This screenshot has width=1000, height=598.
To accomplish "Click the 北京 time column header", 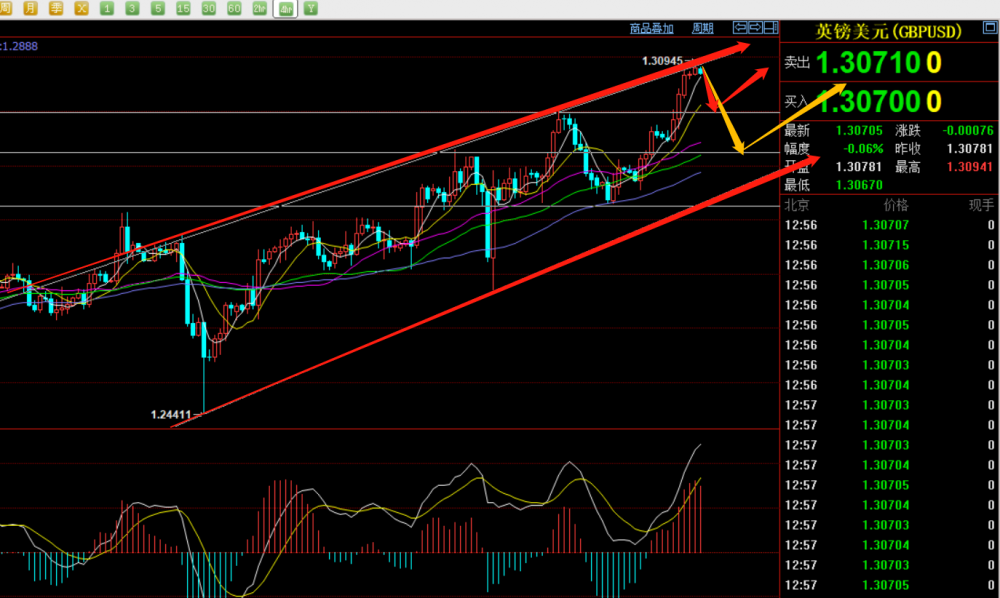I will [797, 205].
